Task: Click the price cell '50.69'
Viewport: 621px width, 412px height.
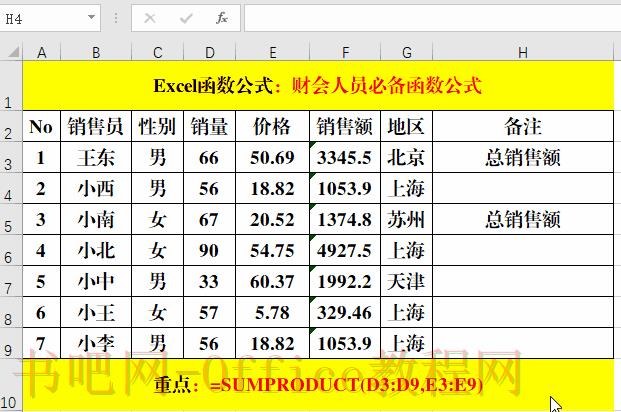Action: [272, 157]
